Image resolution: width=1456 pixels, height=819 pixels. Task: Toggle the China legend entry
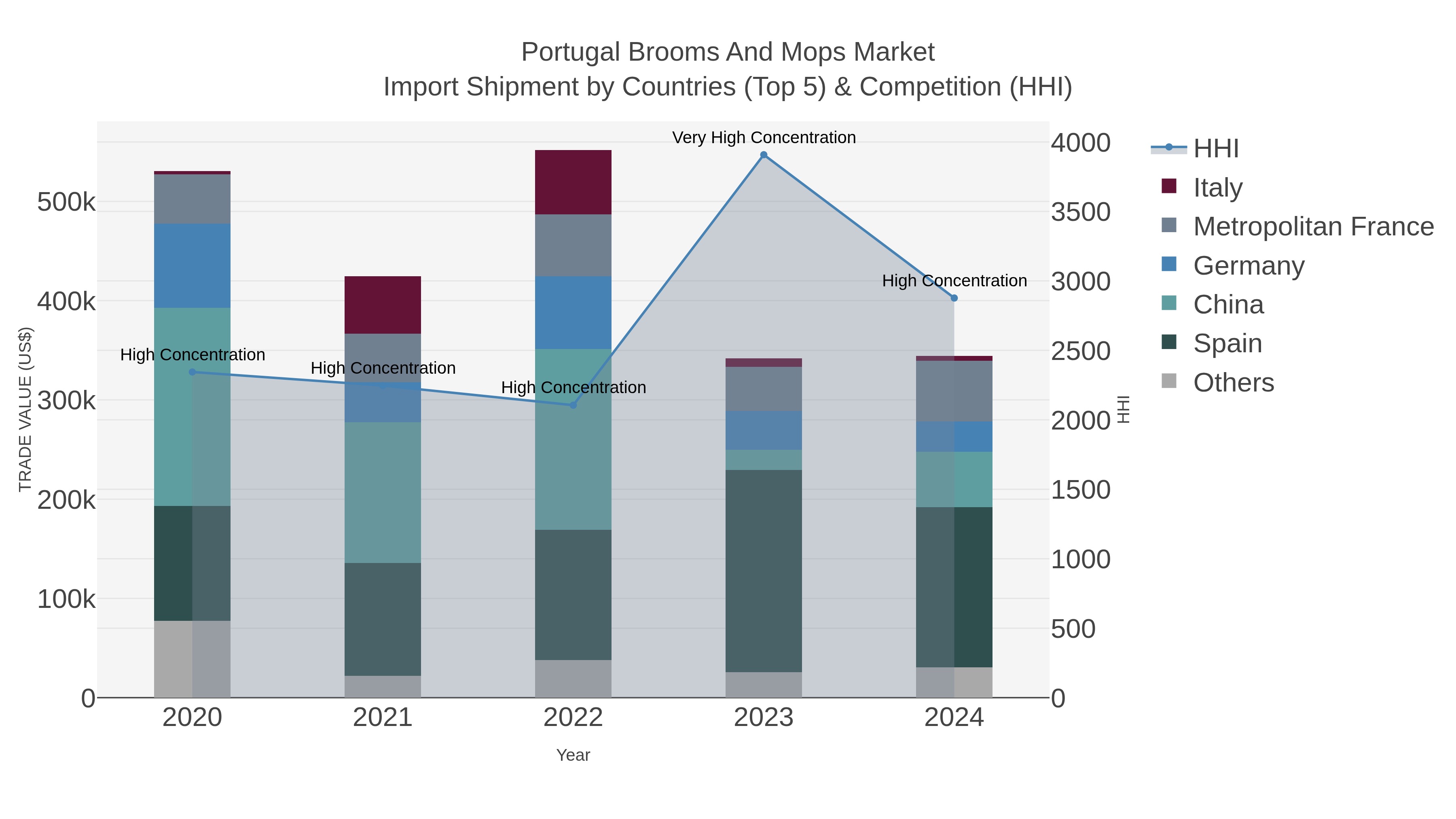point(1213,304)
